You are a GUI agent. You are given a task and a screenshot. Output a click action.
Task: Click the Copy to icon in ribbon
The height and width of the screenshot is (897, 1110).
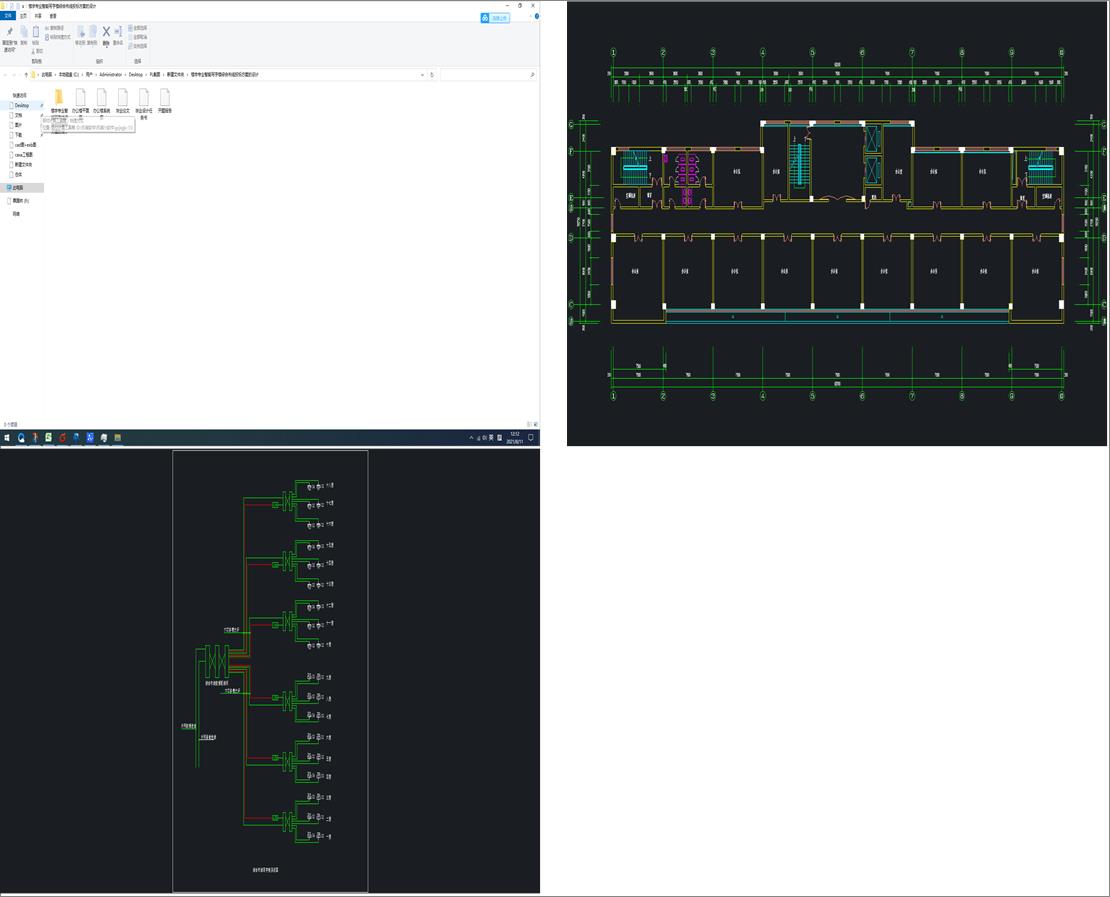coord(93,33)
